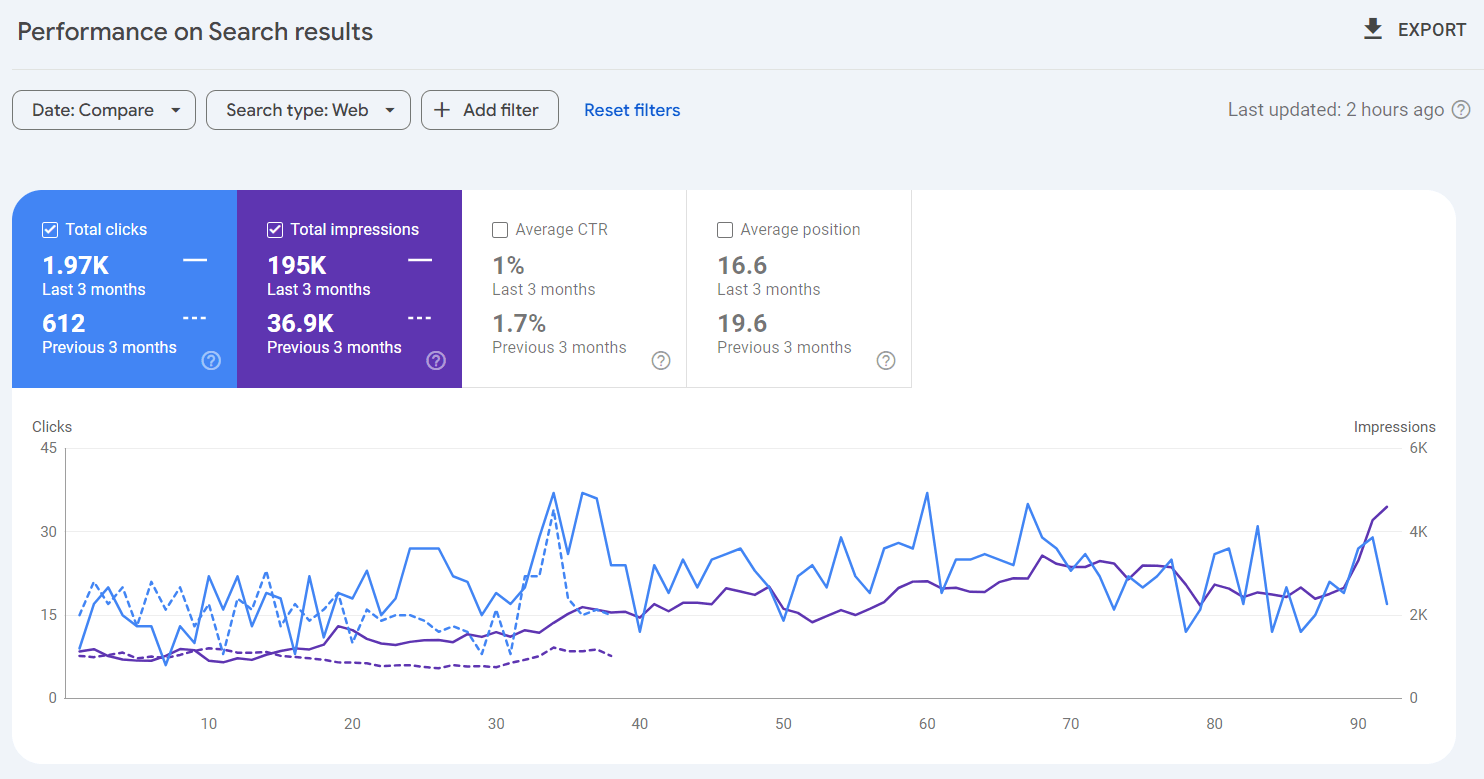Click the Export download icon
The image size is (1484, 779).
(x=1373, y=29)
